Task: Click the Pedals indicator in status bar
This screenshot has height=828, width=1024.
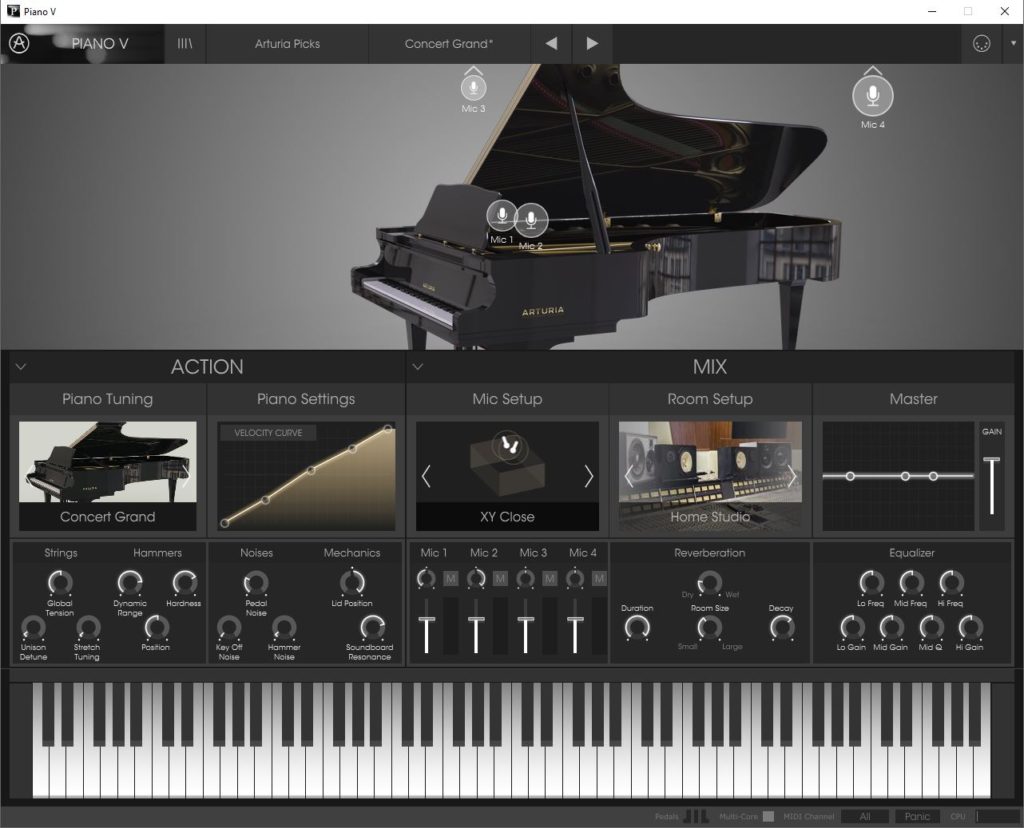Action: point(696,816)
